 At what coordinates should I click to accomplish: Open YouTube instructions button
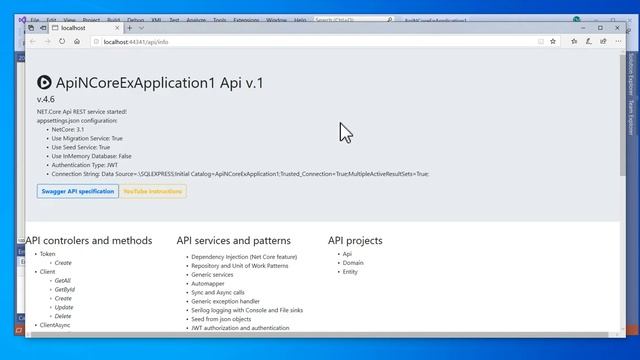click(x=153, y=191)
